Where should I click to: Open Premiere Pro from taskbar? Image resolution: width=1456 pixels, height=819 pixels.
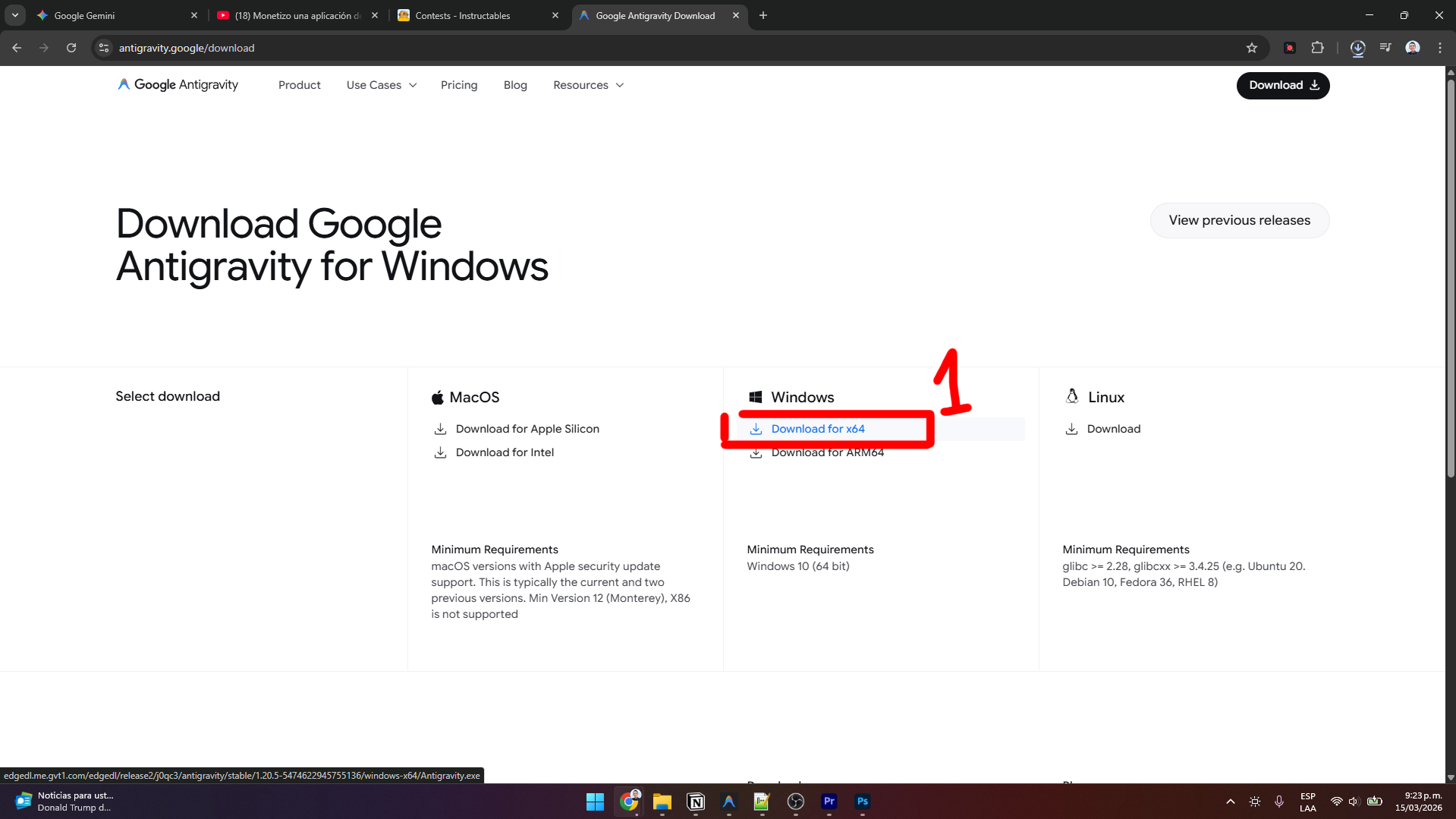[829, 802]
